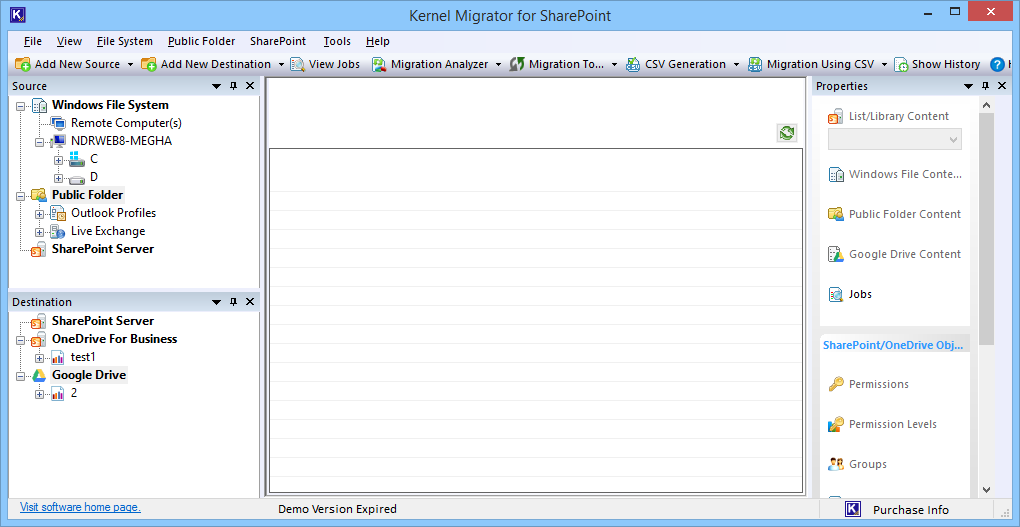This screenshot has height=527, width=1020.
Task: Click the help question mark icon
Action: coord(997,64)
